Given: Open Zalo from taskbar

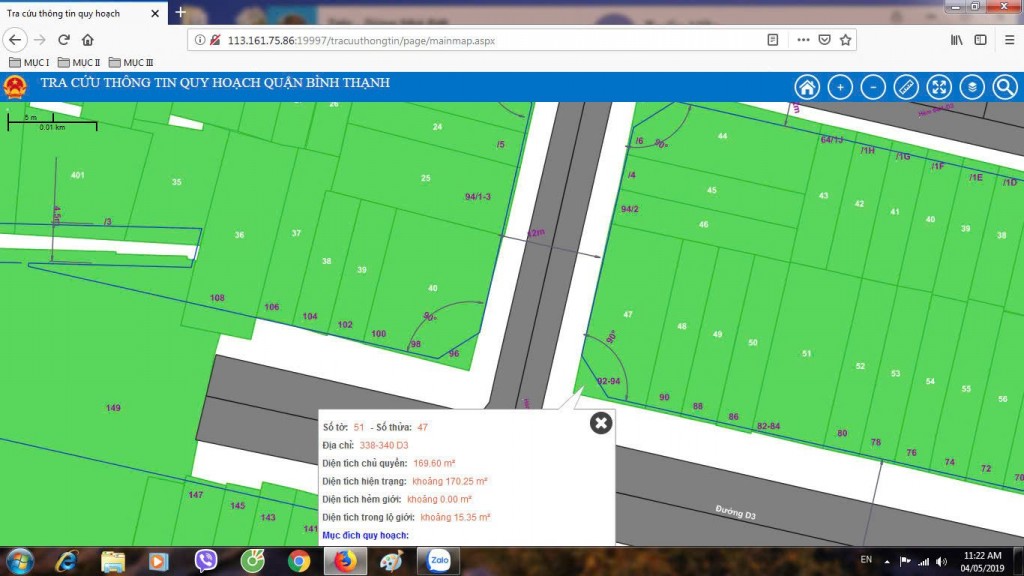Looking at the screenshot, I should (439, 561).
